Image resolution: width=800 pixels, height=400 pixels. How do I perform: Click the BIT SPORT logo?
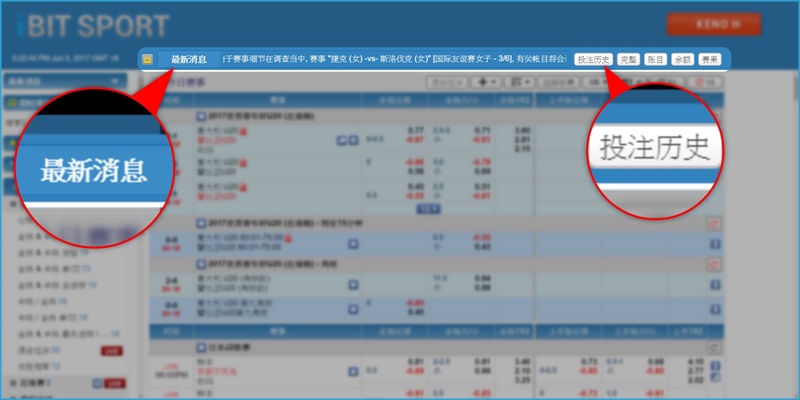click(x=93, y=26)
